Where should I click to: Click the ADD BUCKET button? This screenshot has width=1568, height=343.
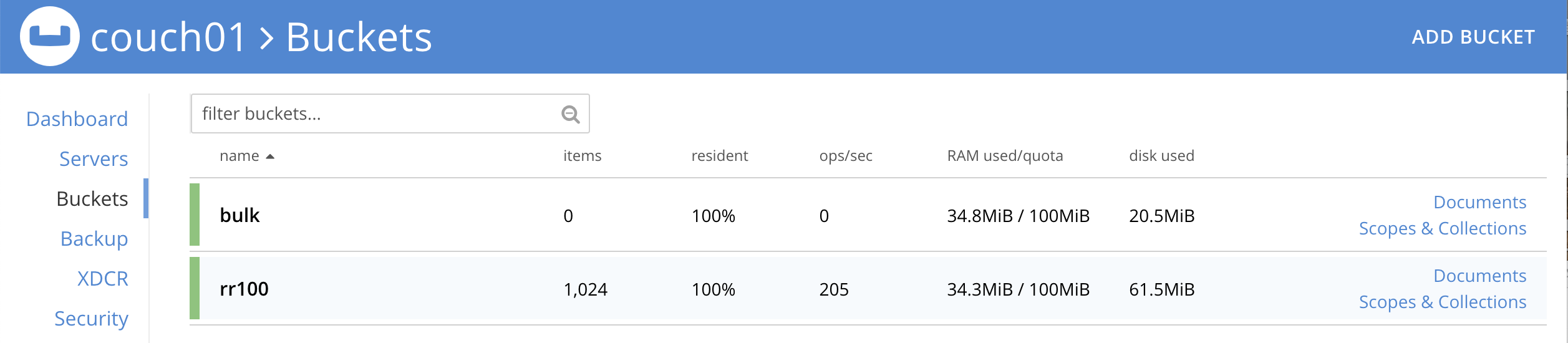click(x=1473, y=37)
